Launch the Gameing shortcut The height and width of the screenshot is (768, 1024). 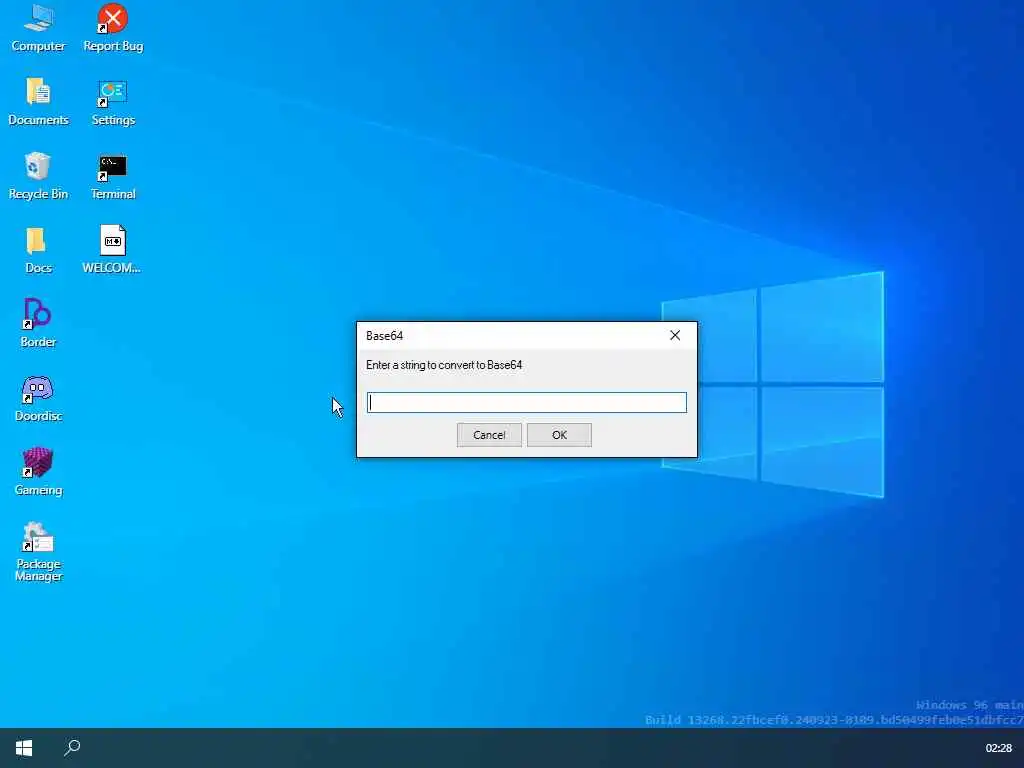pyautogui.click(x=39, y=472)
